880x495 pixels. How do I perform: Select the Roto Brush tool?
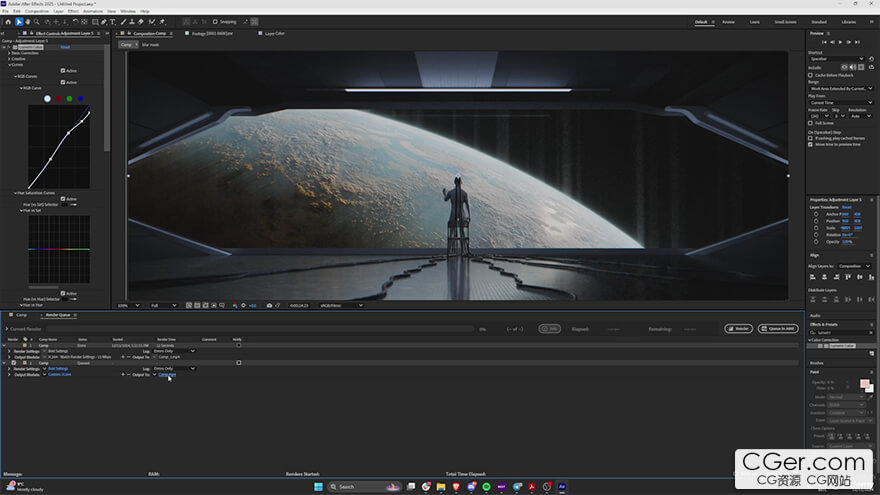(x=152, y=22)
